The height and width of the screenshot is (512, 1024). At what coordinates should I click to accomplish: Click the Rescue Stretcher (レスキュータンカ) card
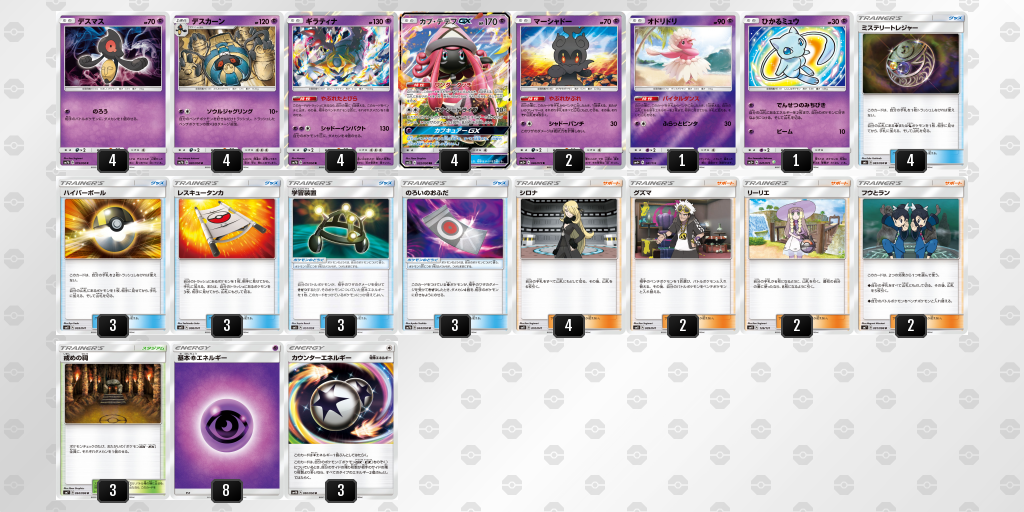226,256
